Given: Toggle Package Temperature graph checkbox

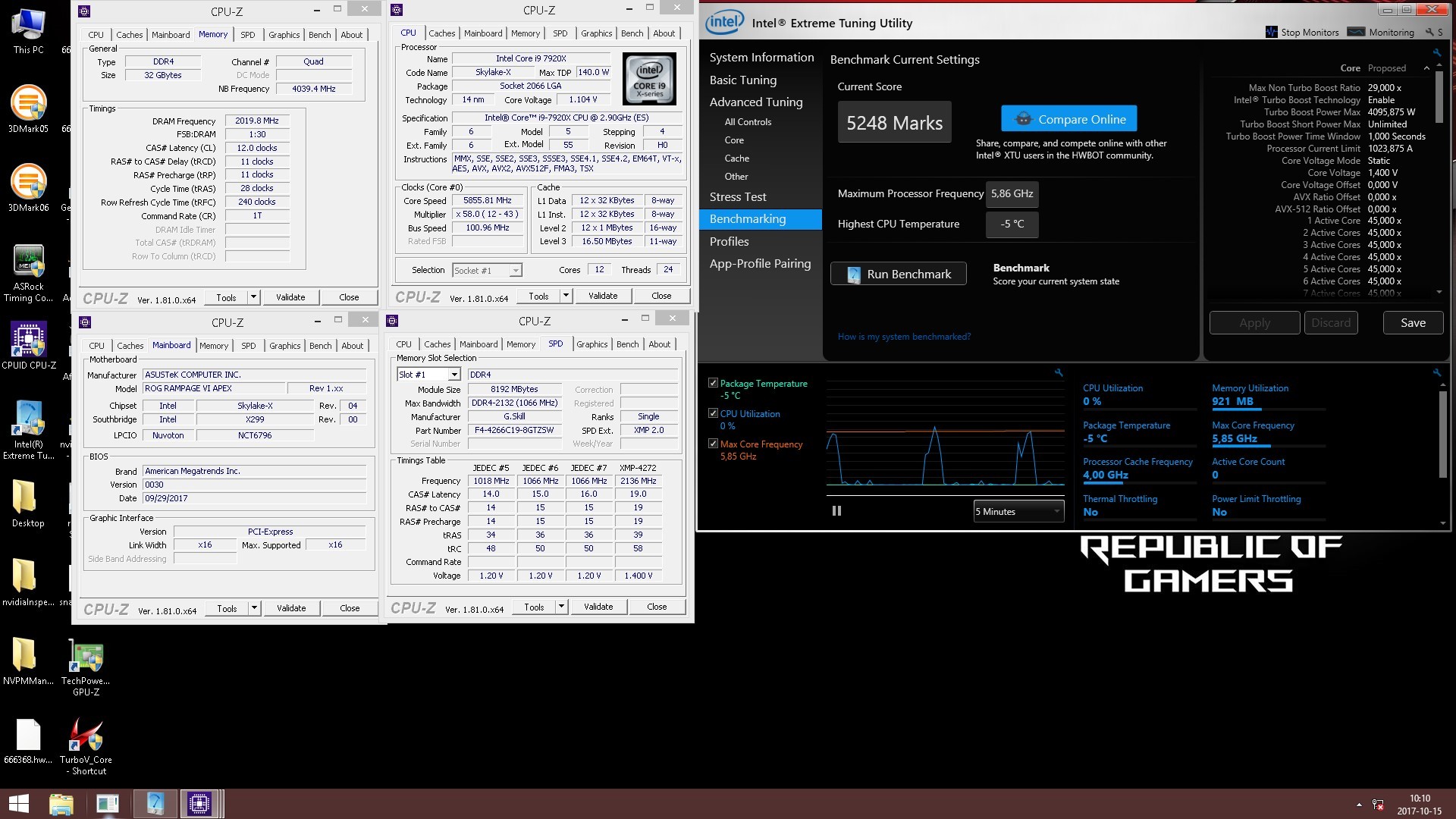Looking at the screenshot, I should (713, 383).
